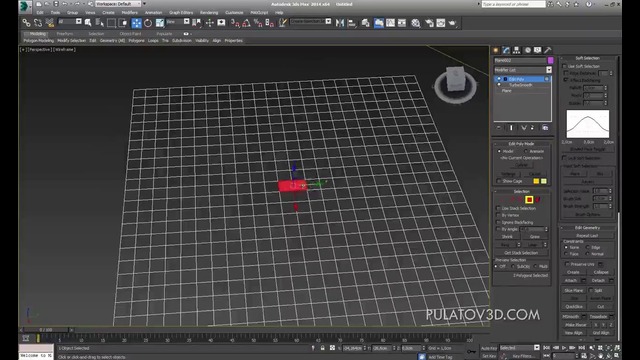Open the Create command panel tab
The image size is (640, 360).
pos(496,50)
